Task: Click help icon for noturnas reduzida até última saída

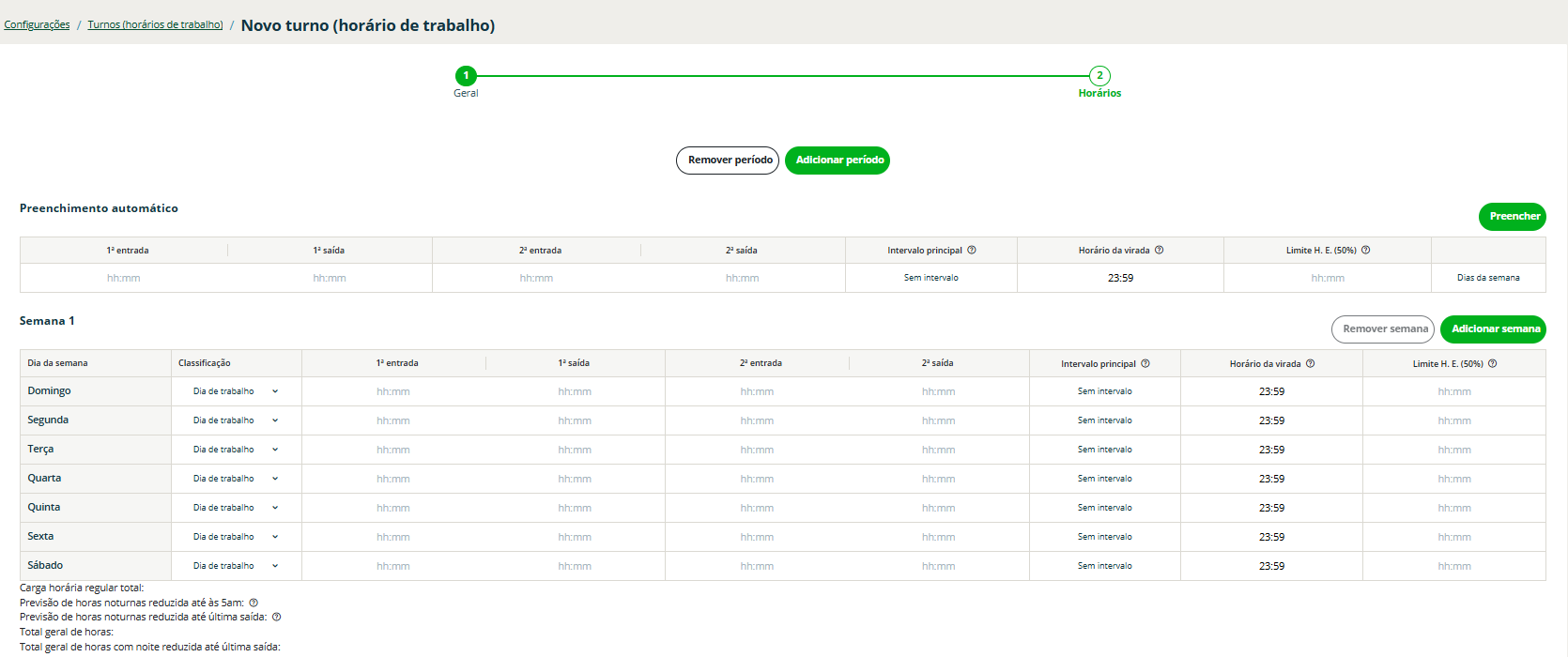Action: pyautogui.click(x=277, y=618)
